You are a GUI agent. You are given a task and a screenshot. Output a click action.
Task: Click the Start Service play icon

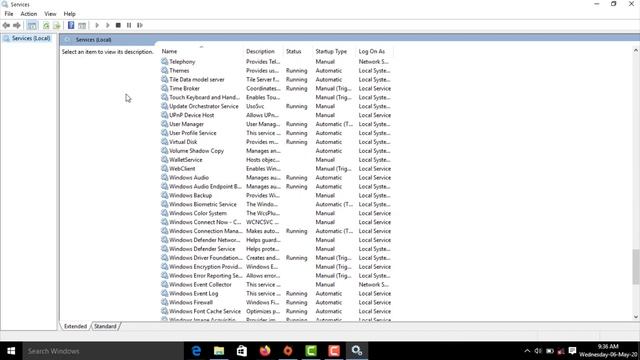(97, 25)
